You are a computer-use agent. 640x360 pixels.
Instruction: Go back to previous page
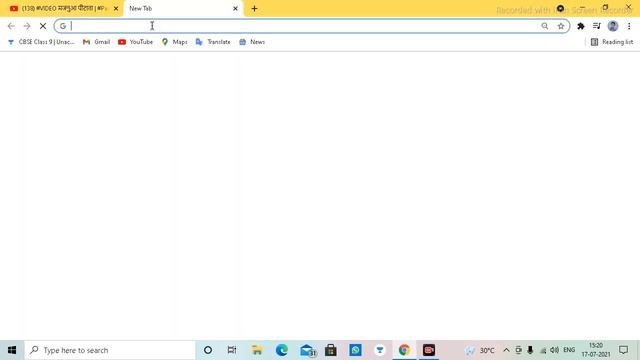click(11, 26)
